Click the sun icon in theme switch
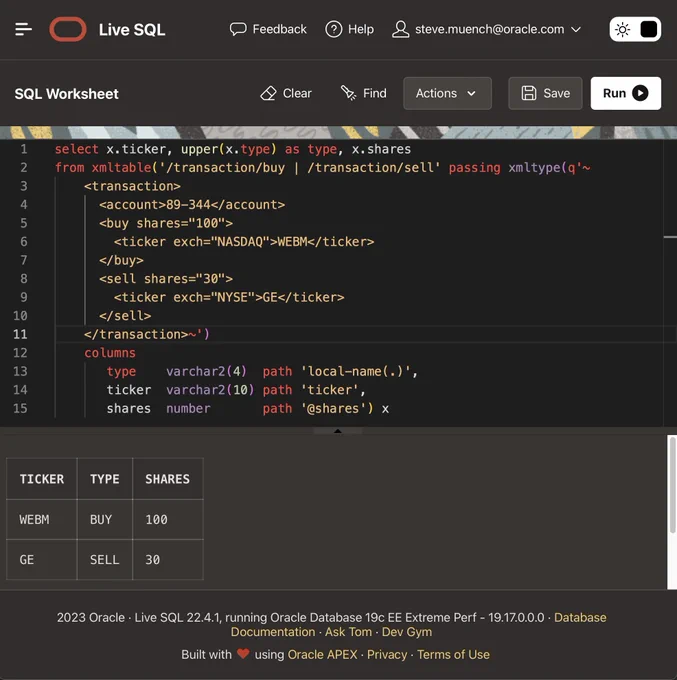This screenshot has height=680, width=677. pos(622,29)
